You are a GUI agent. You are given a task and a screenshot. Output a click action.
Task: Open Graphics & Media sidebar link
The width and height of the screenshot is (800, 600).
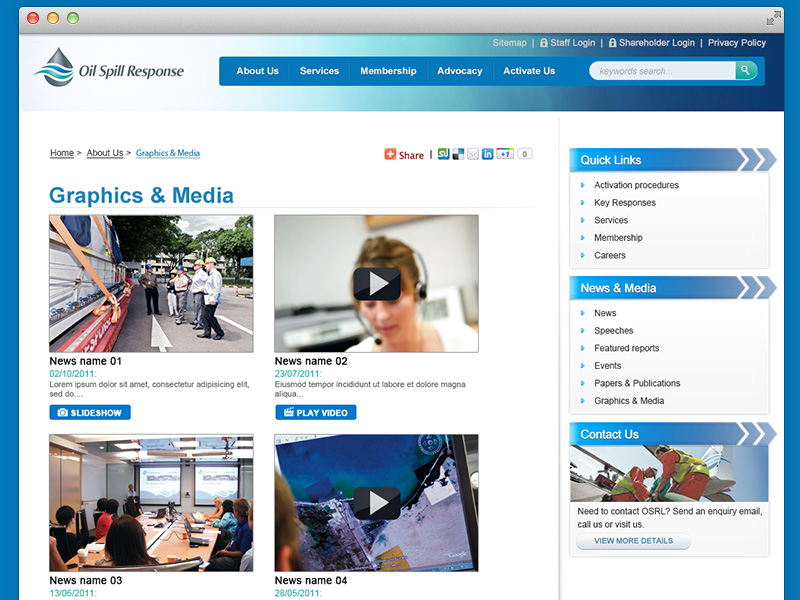[629, 401]
